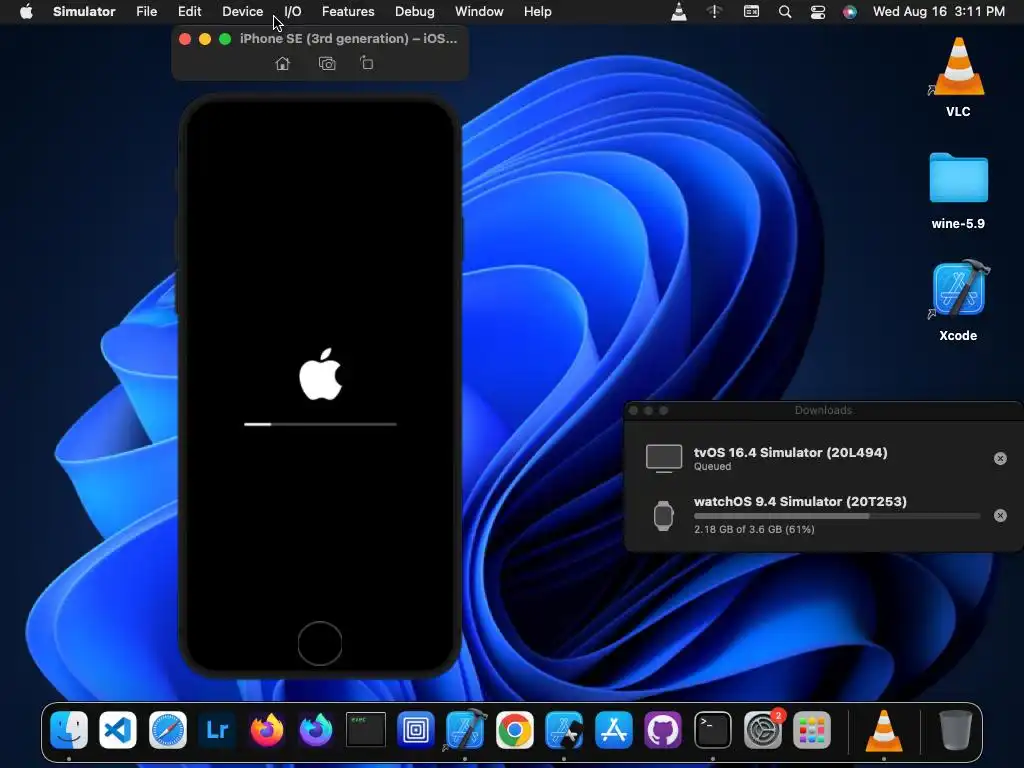This screenshot has width=1024, height=768.
Task: Click the watchOS 9.4 download progress bar
Action: [837, 516]
